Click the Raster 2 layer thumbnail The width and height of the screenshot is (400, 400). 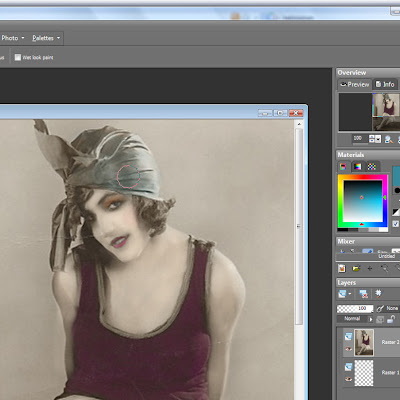click(x=364, y=343)
